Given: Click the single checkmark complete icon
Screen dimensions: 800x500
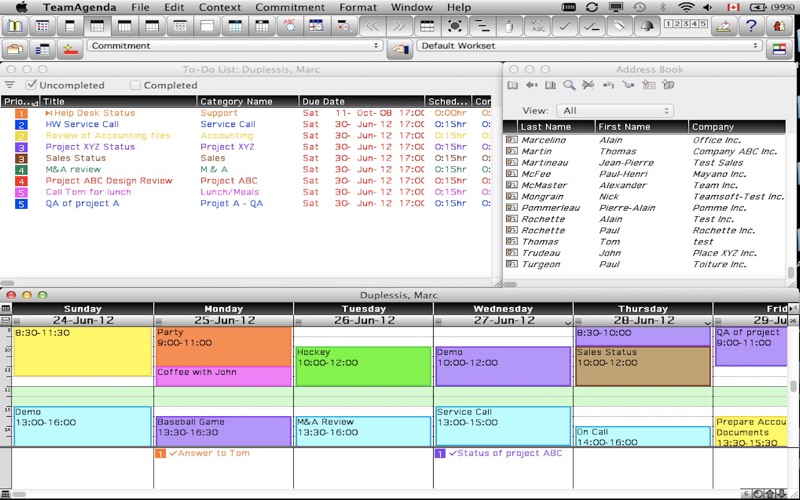Looking at the screenshot, I should 564,26.
